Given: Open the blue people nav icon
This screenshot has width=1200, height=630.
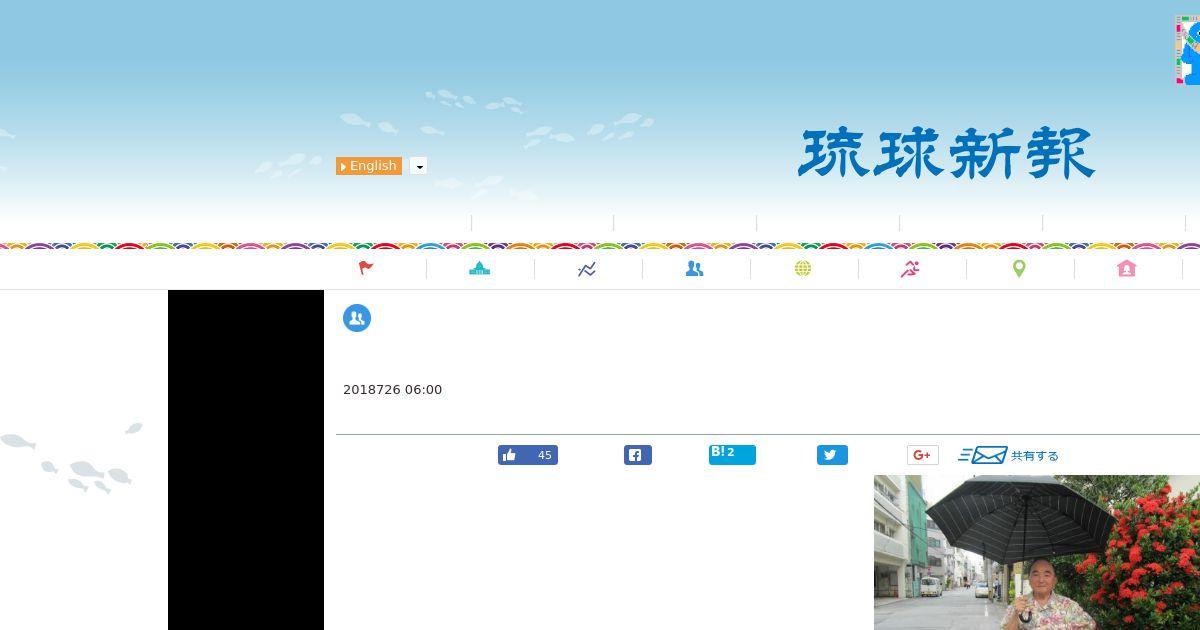Looking at the screenshot, I should pos(695,268).
